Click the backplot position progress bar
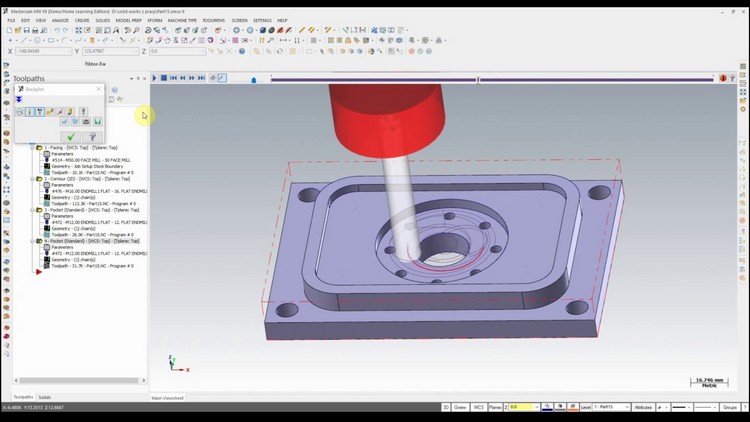 coord(492,79)
